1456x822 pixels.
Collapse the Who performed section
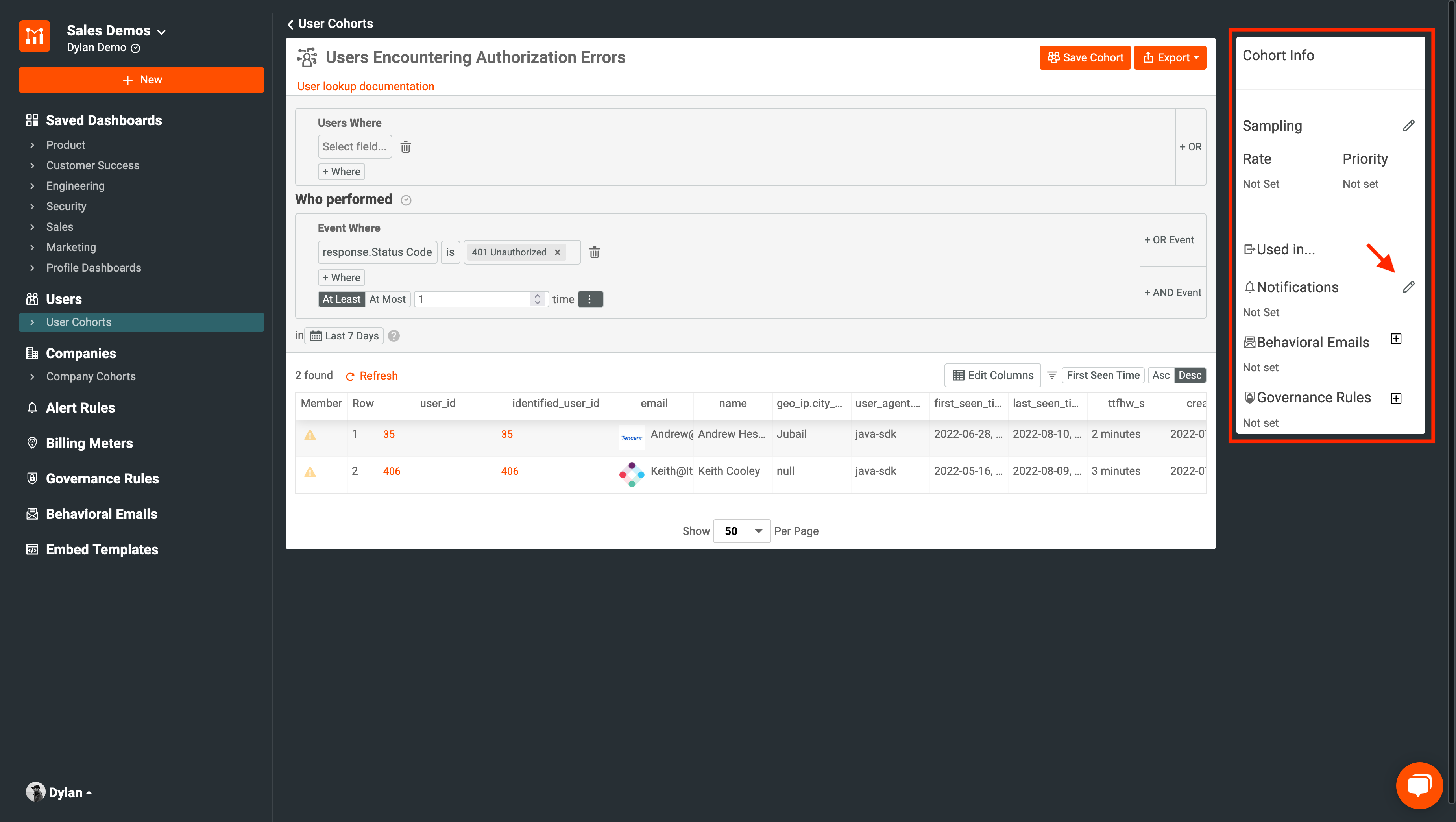pos(406,200)
